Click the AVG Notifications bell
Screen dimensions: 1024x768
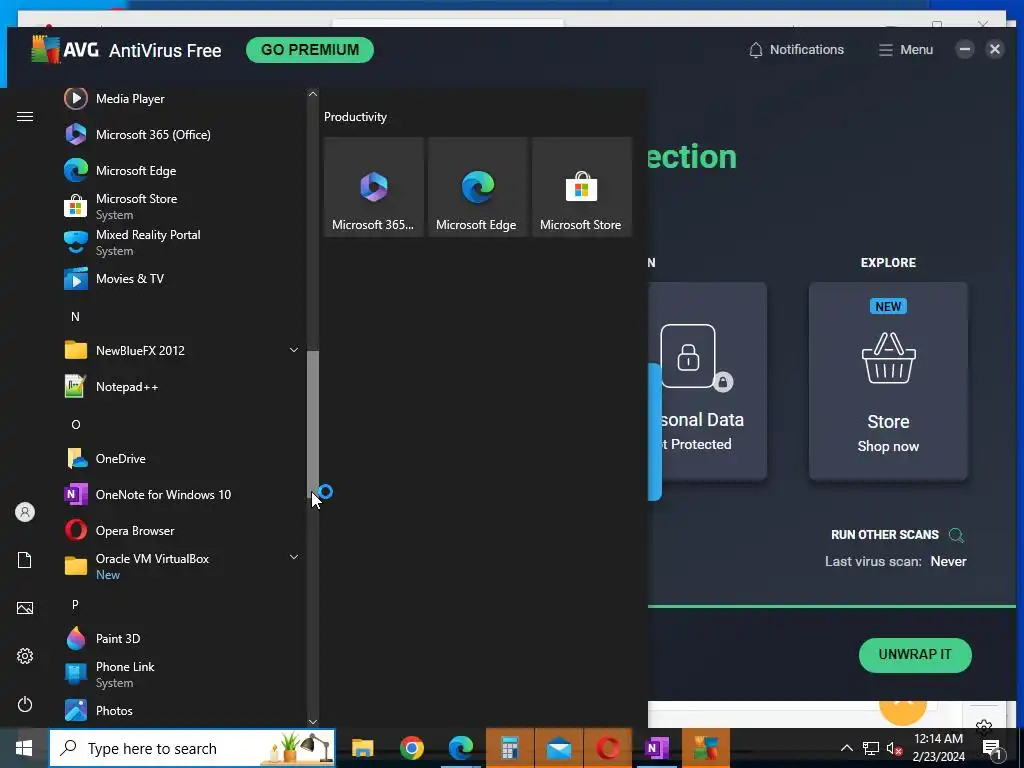pyautogui.click(x=796, y=50)
